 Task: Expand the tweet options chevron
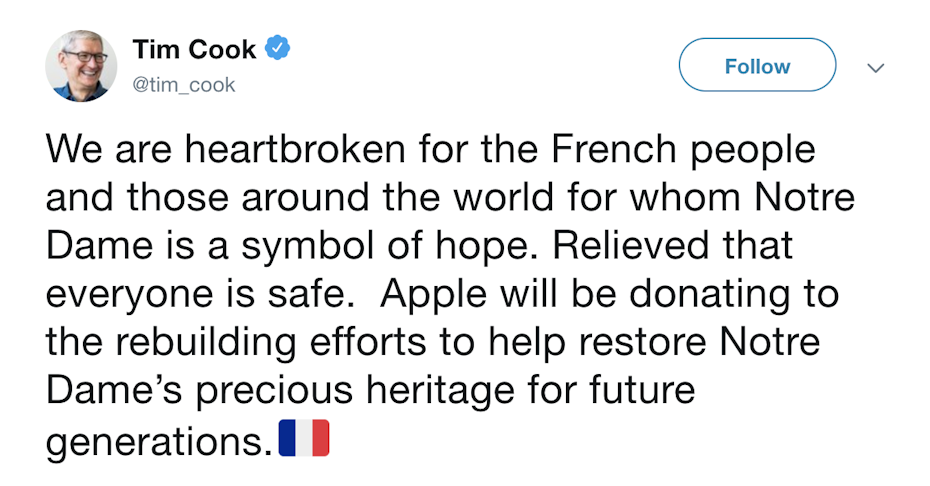tap(876, 67)
